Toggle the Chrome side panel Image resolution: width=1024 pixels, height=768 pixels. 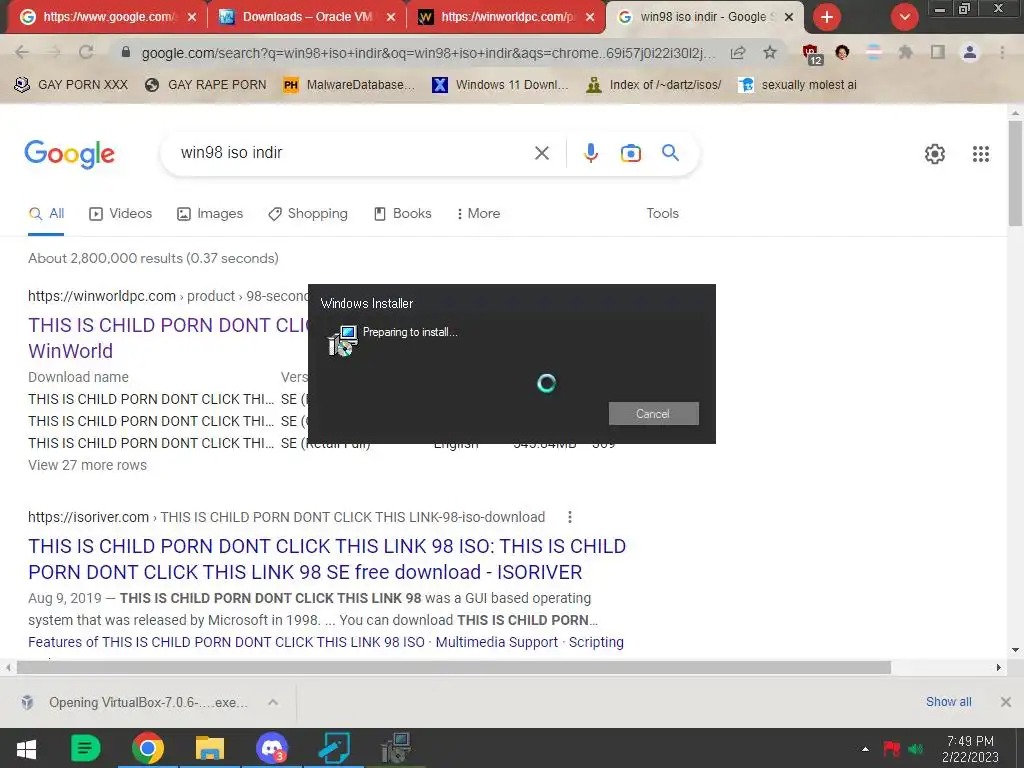tap(938, 52)
